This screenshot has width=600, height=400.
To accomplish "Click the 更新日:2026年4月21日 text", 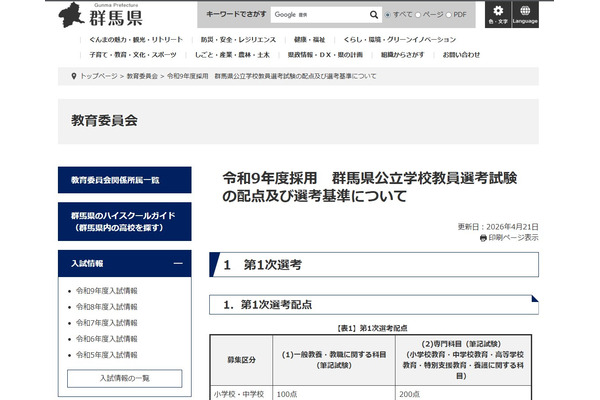I will coord(498,227).
